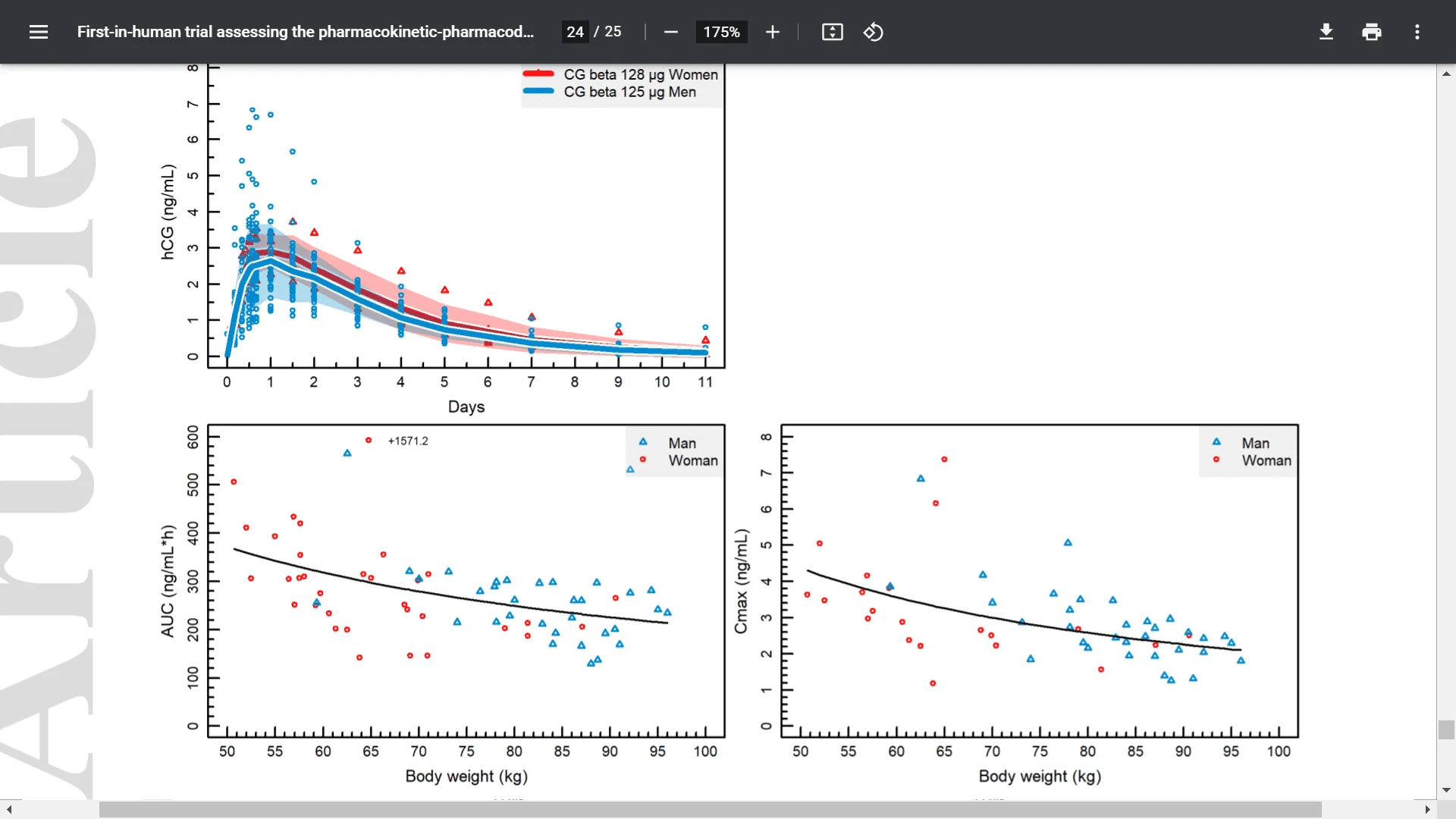
Task: Edit the current page number field
Action: click(x=575, y=32)
